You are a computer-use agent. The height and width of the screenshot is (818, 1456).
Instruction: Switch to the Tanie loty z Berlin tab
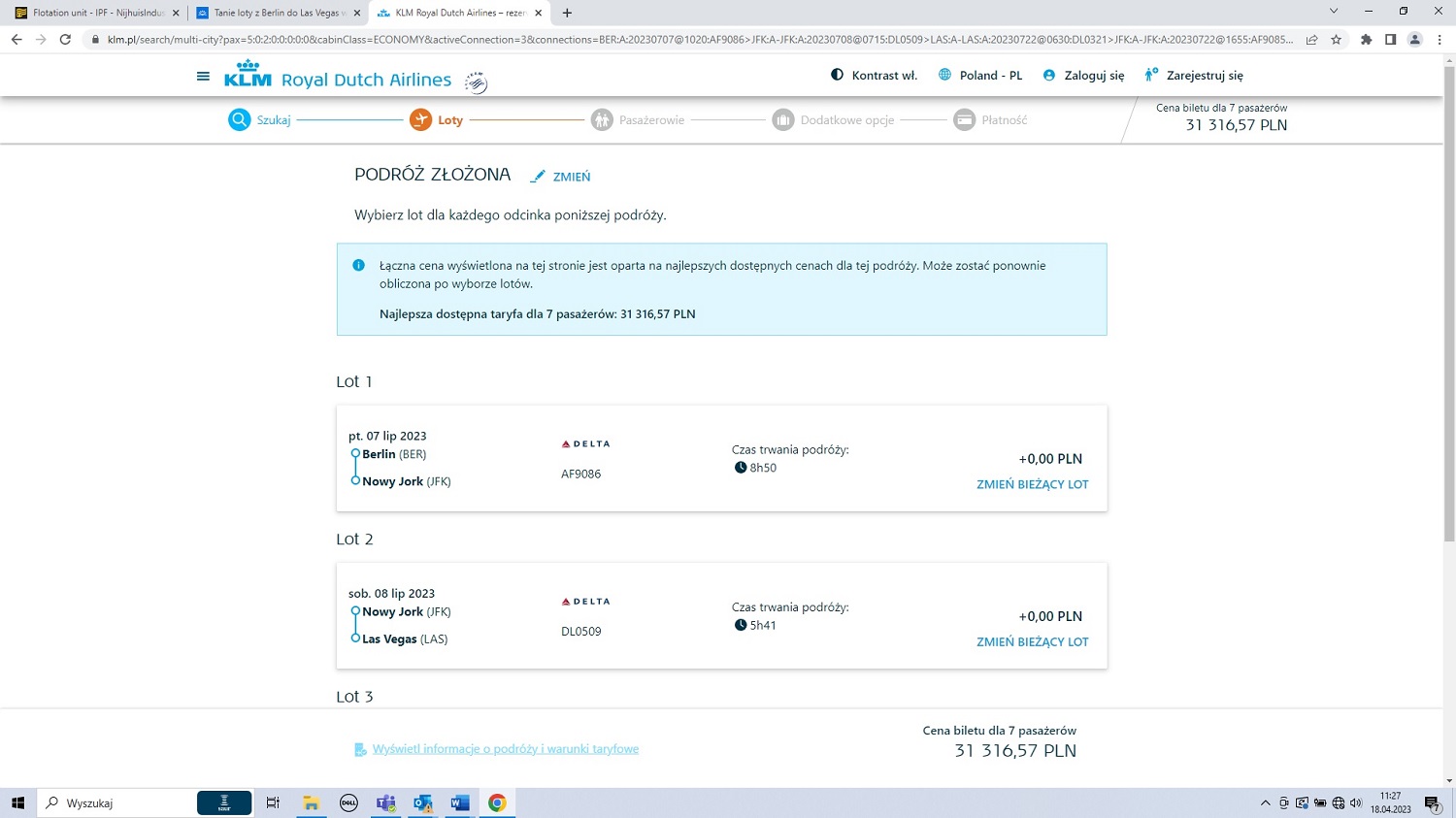[278, 13]
